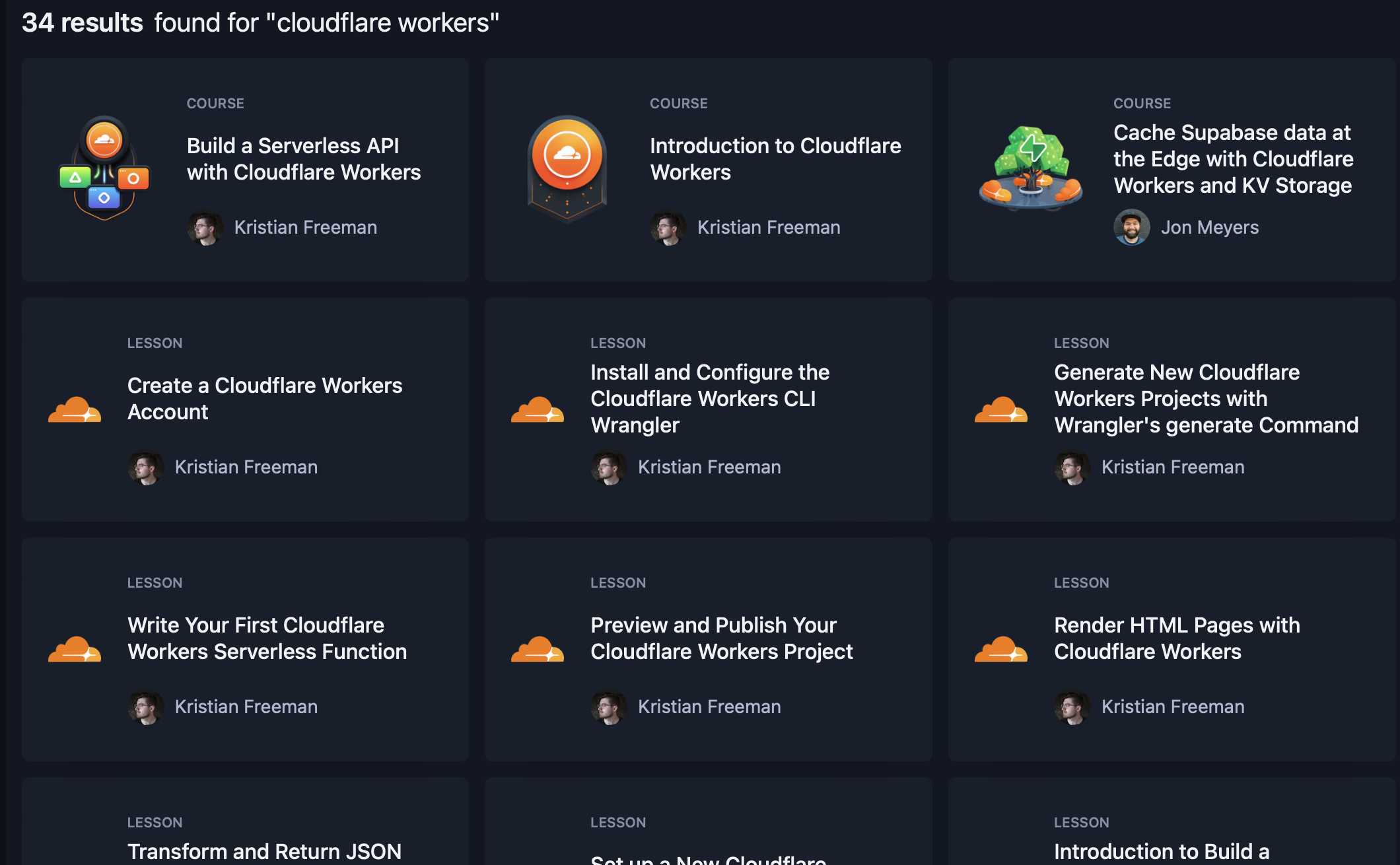
Task: Open the Render HTML Pages with Cloudflare Workers lesson
Action: pos(1175,638)
